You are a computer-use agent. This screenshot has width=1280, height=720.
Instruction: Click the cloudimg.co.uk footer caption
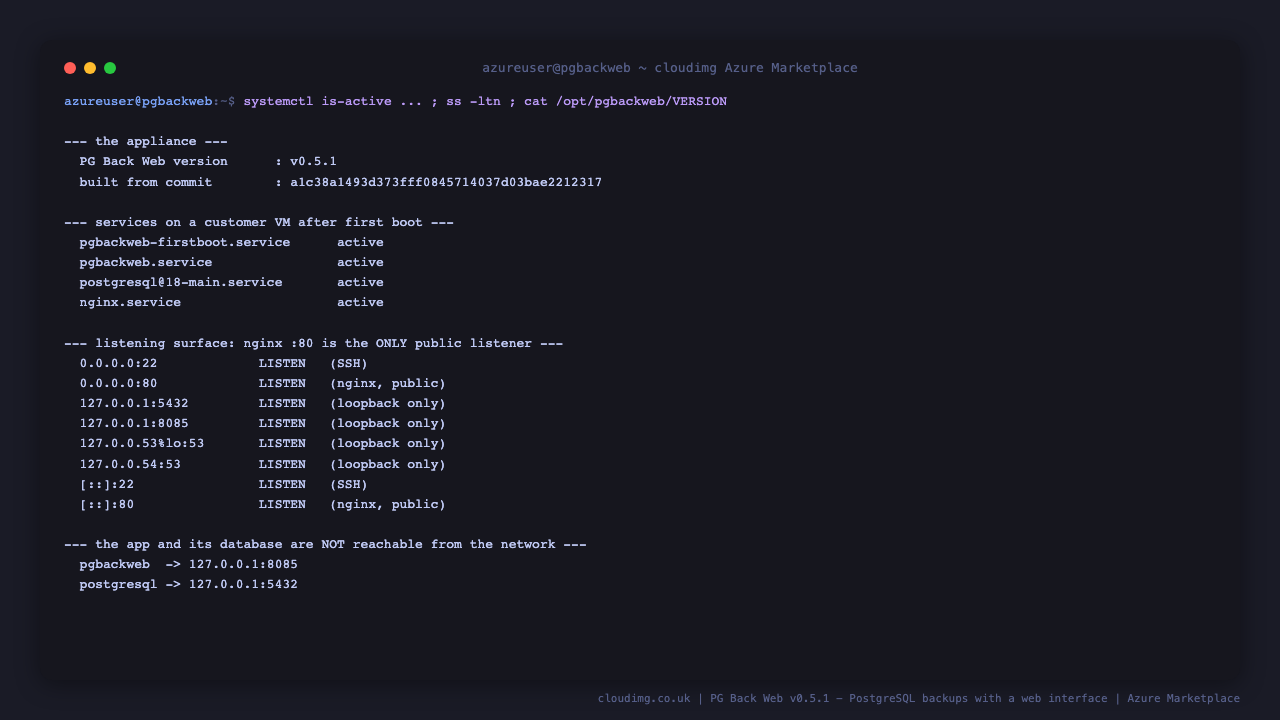click(919, 699)
